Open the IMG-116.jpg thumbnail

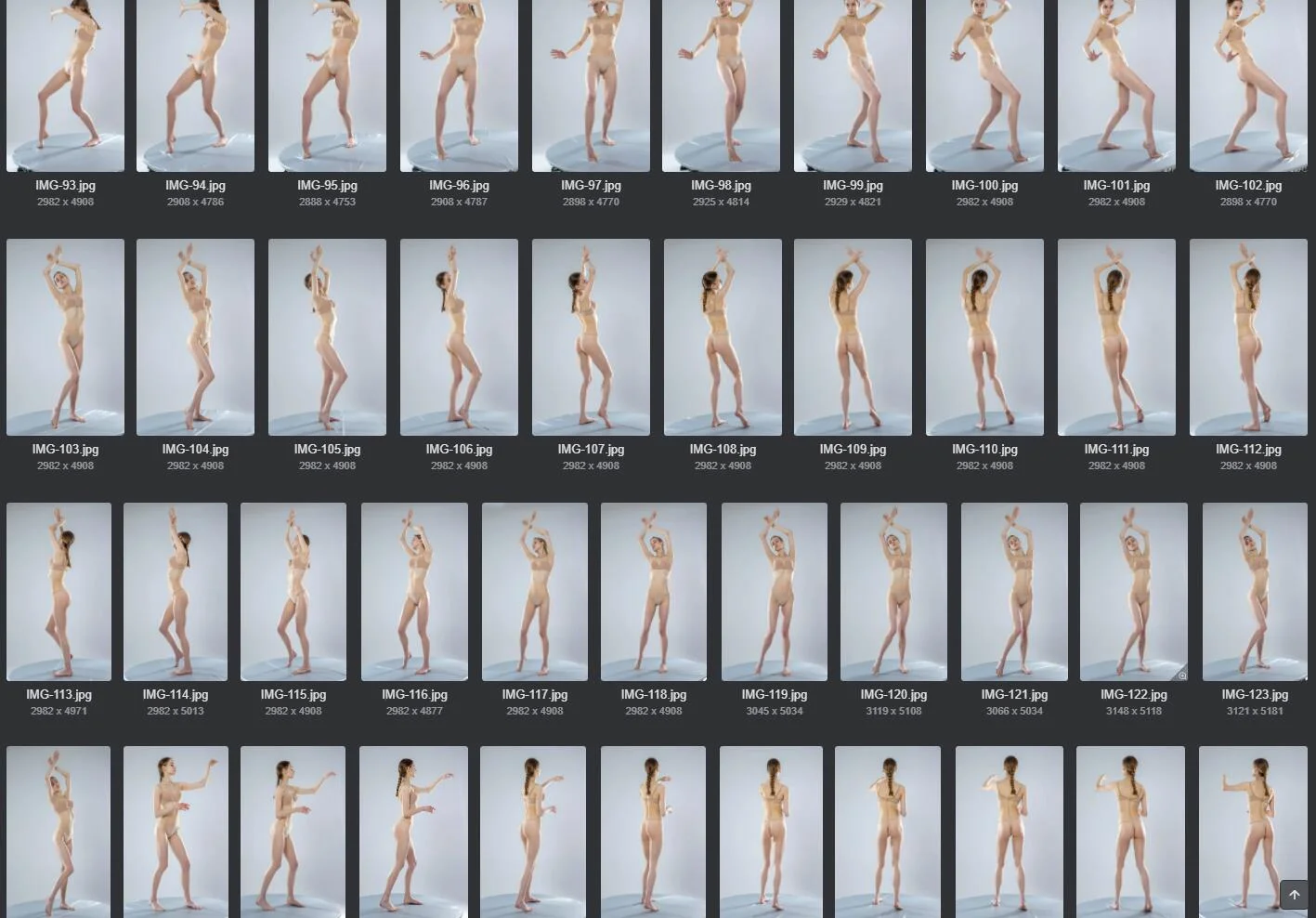tap(414, 592)
